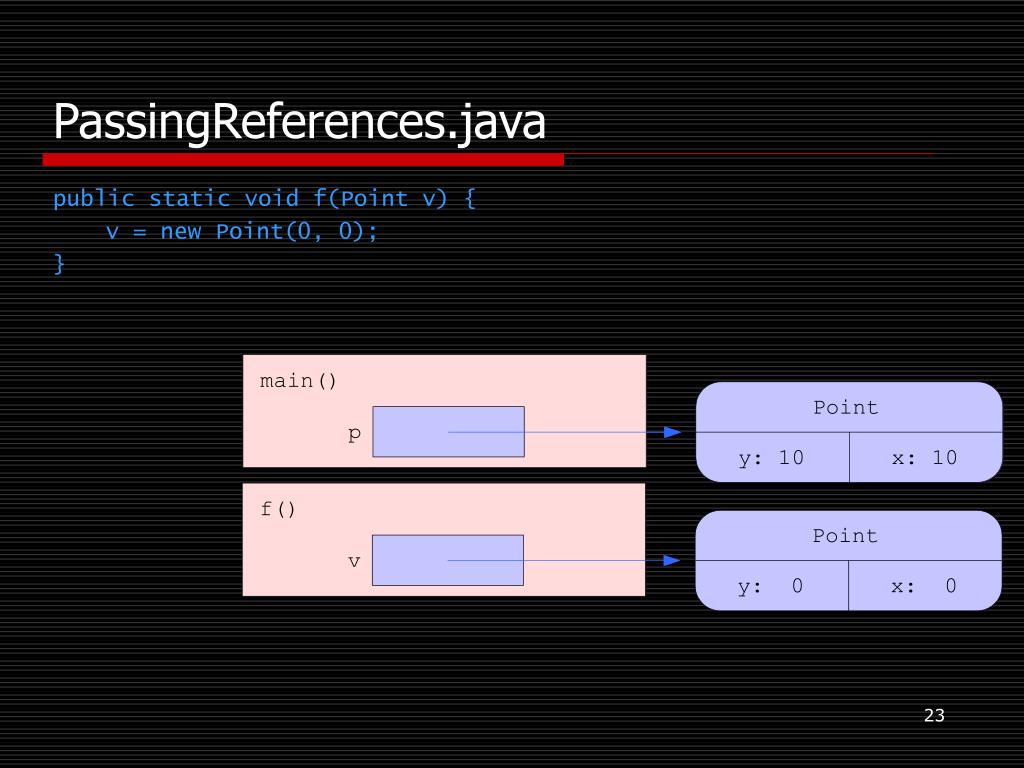
Task: Click the 'y: 10' field cell
Action: pyautogui.click(x=773, y=457)
